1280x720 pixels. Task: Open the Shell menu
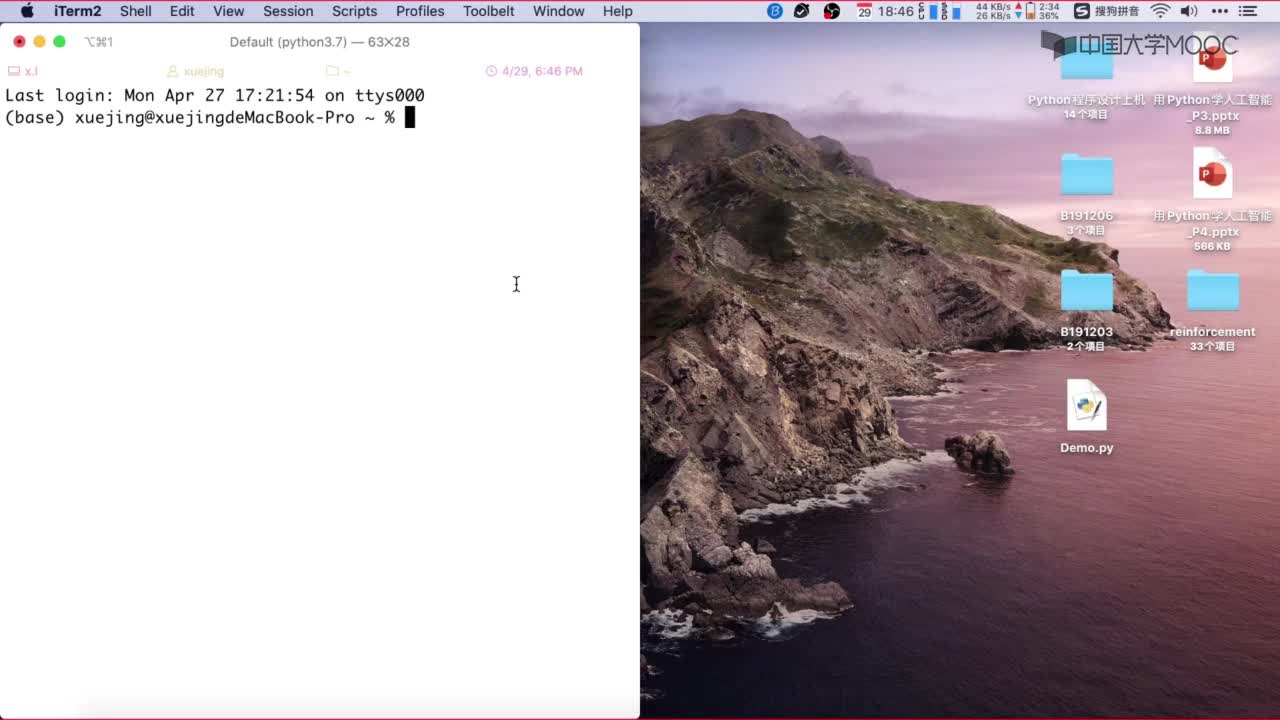pos(136,11)
